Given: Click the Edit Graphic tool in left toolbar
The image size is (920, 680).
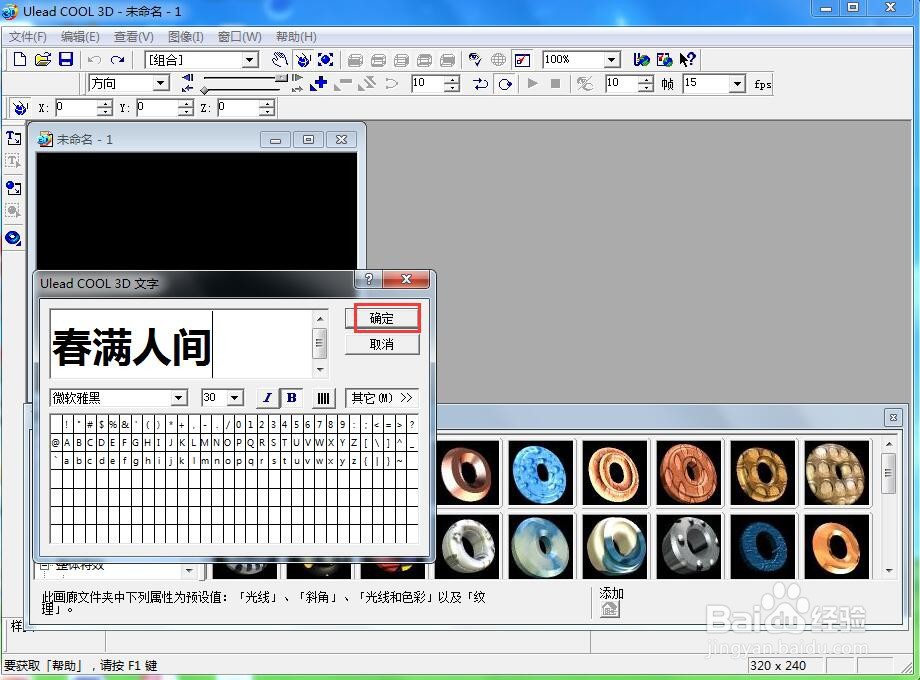Looking at the screenshot, I should [x=13, y=211].
